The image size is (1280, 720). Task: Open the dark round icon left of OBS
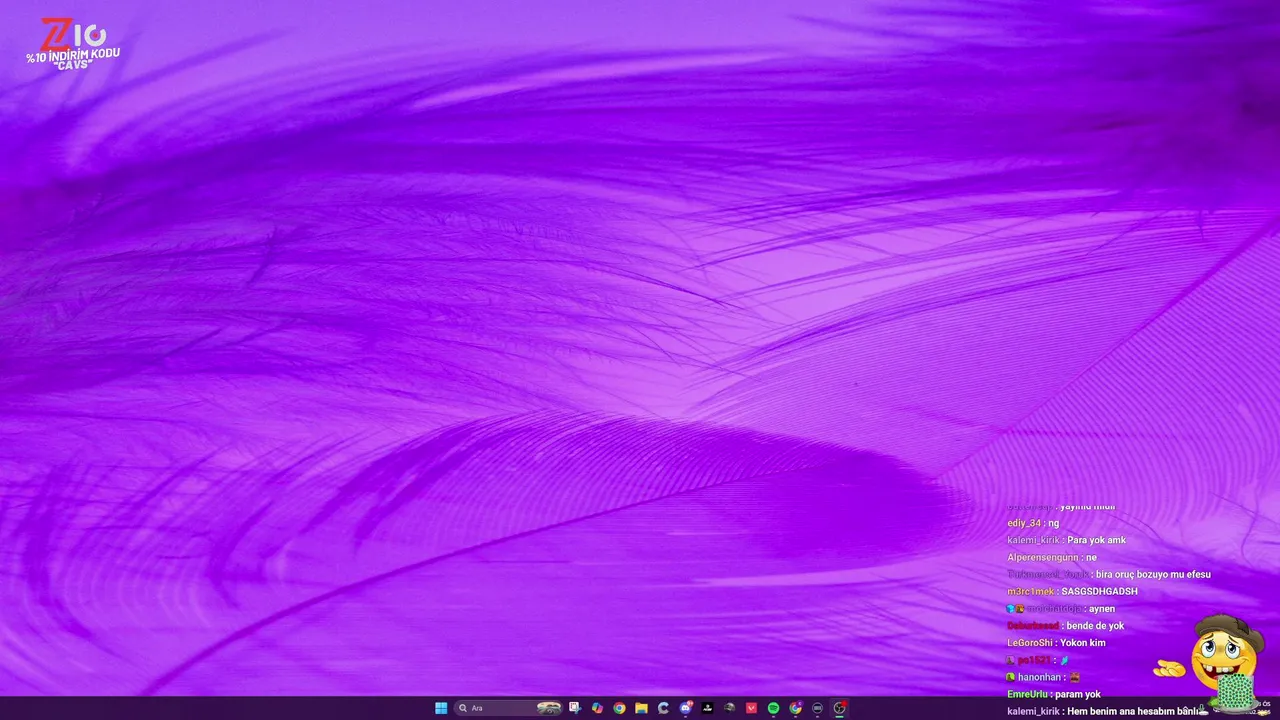tap(817, 708)
